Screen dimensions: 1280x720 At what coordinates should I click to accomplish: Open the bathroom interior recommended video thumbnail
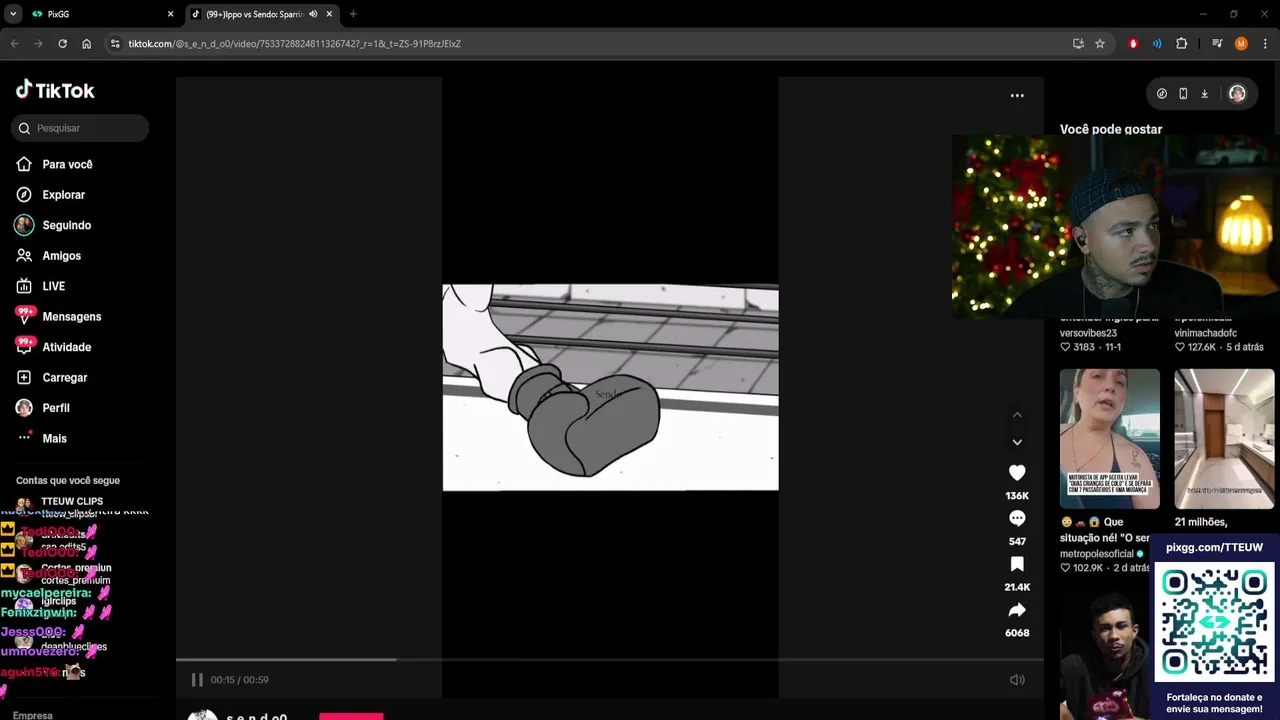tap(1225, 439)
